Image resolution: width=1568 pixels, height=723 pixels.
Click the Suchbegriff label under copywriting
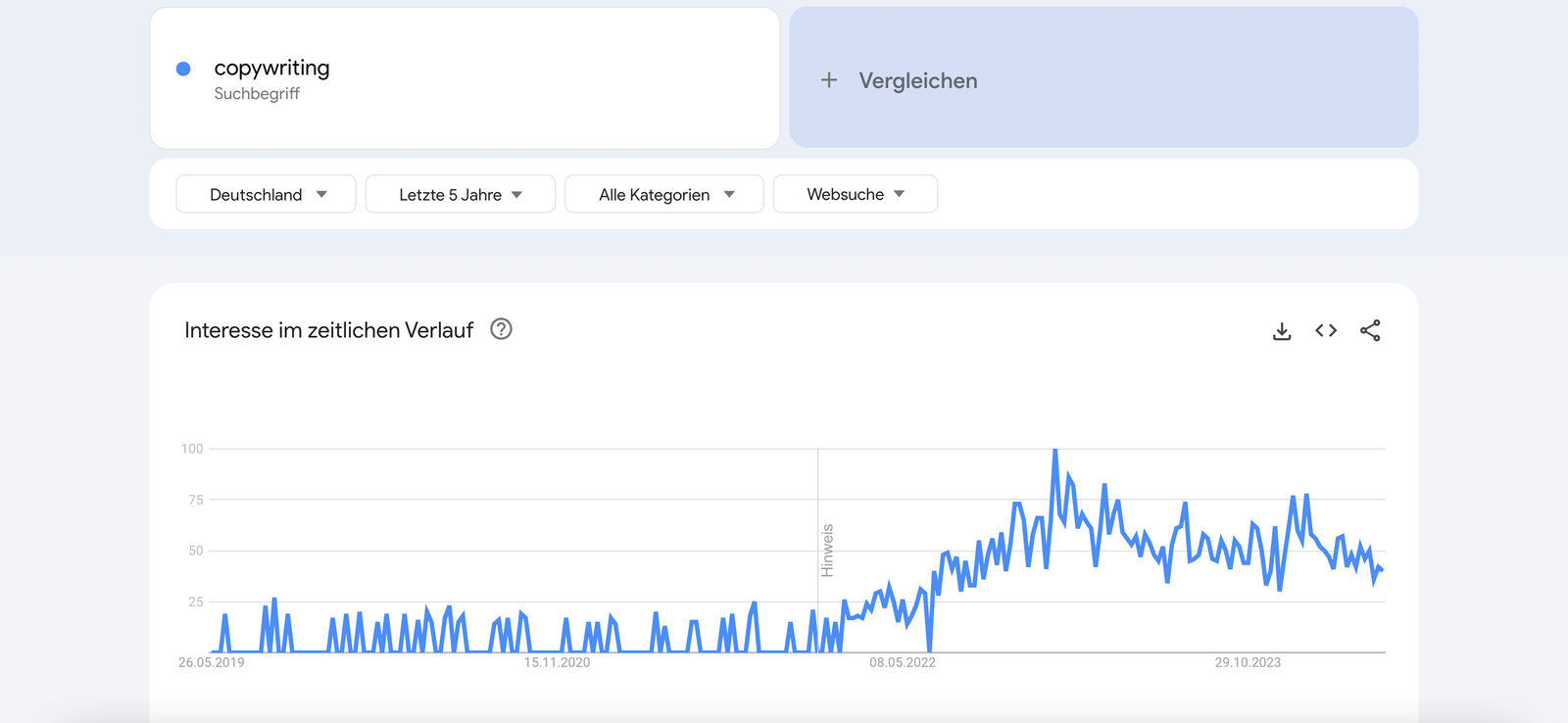pyautogui.click(x=257, y=94)
